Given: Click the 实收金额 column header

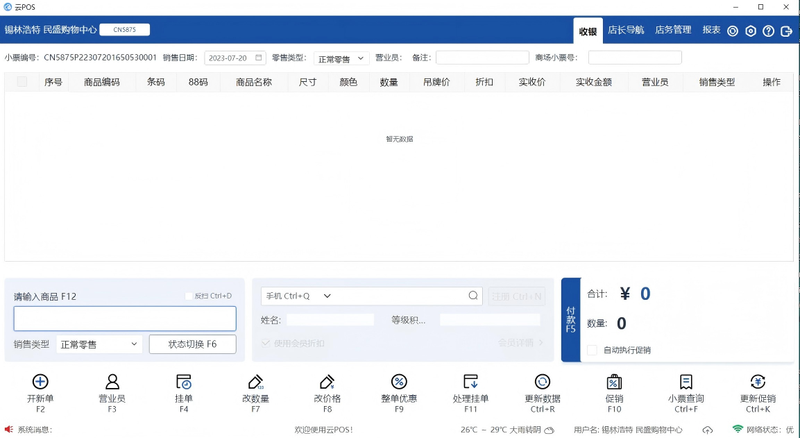Looking at the screenshot, I should coord(593,82).
